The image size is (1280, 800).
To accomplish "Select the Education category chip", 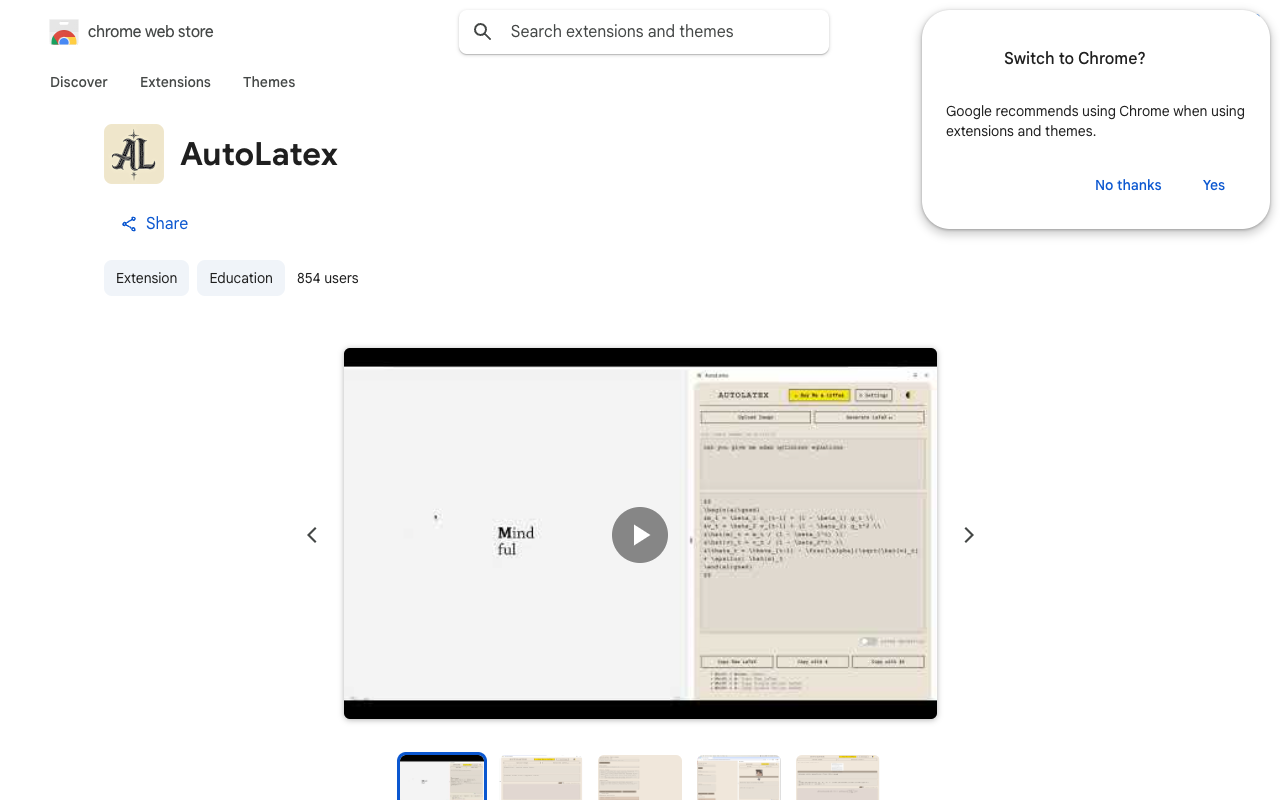I will click(241, 278).
